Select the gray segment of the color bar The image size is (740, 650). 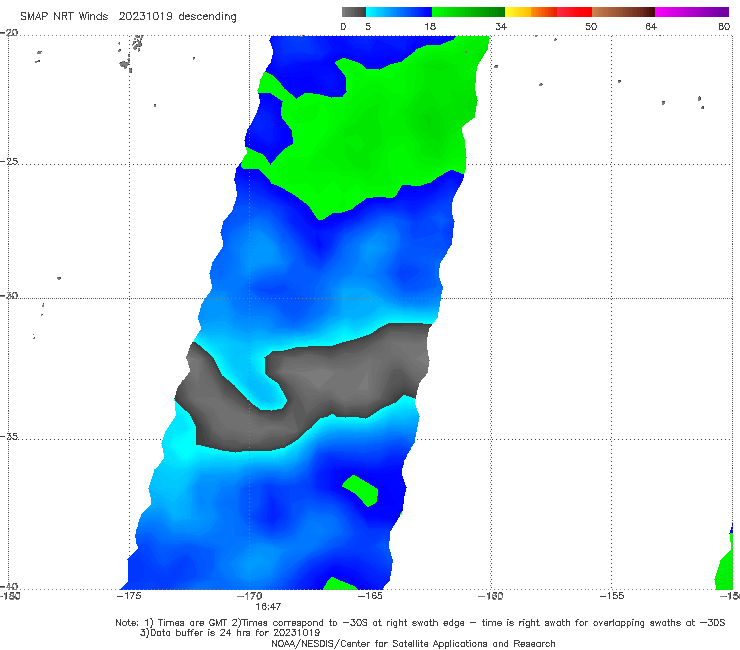(354, 12)
